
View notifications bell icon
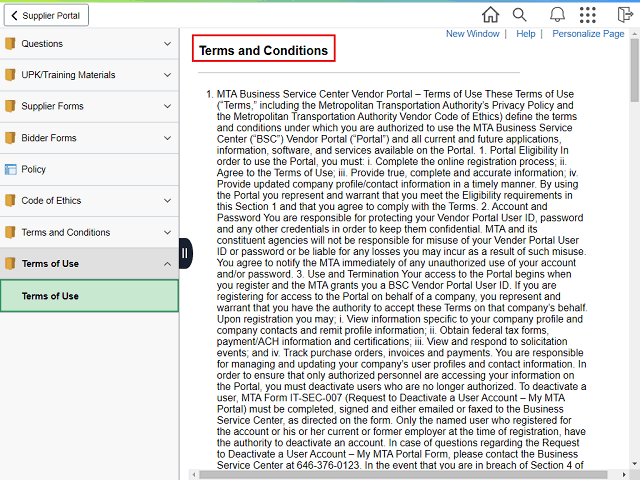tap(557, 15)
